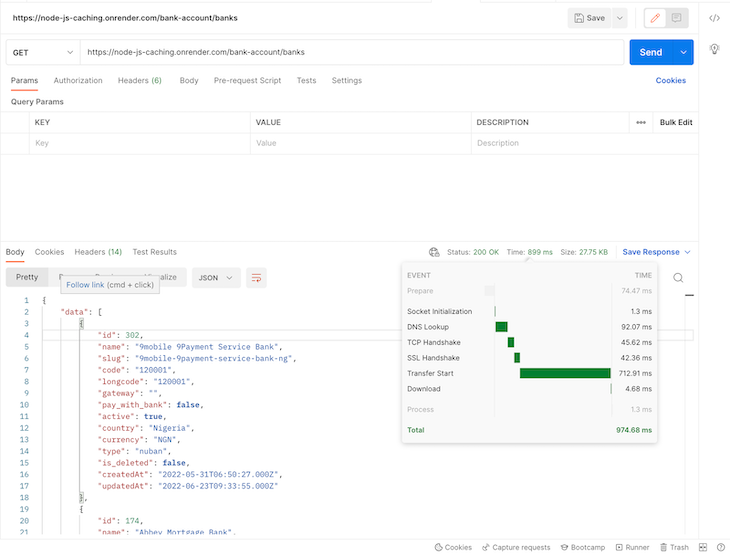Image resolution: width=730 pixels, height=555 pixels.
Task: Open the Test Results tab
Action: click(x=154, y=252)
